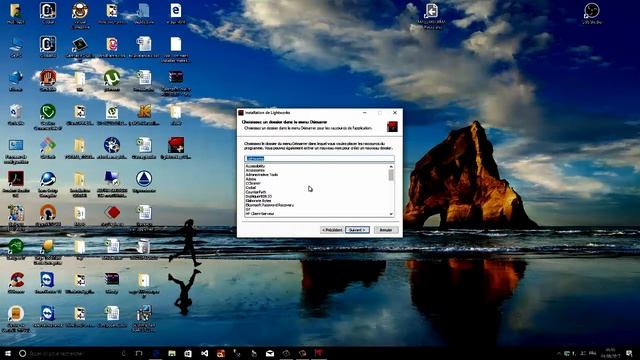
Task: Open the This PC desktop icon
Action: tap(16, 45)
